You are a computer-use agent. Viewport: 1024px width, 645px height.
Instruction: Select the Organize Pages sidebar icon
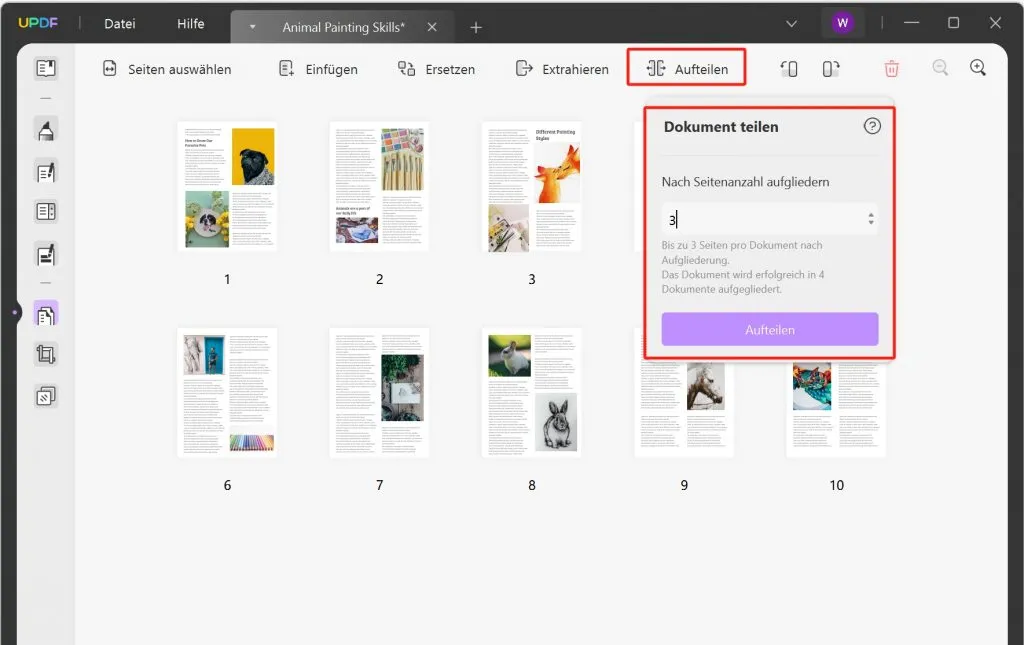46,315
